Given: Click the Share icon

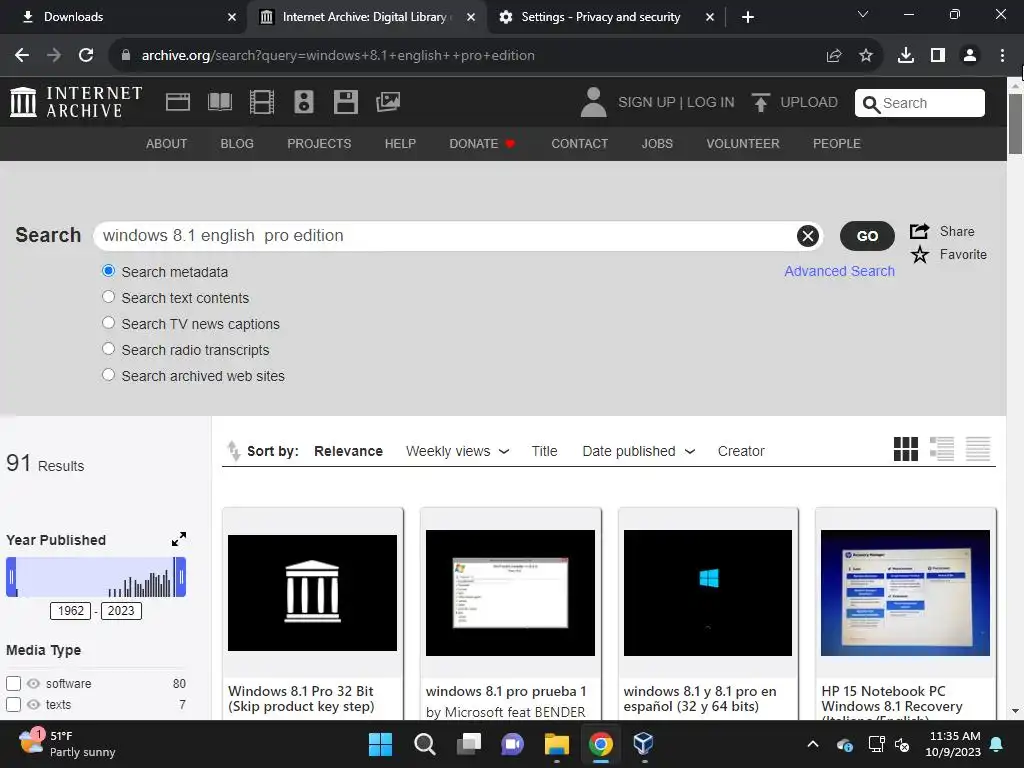Looking at the screenshot, I should (x=920, y=231).
